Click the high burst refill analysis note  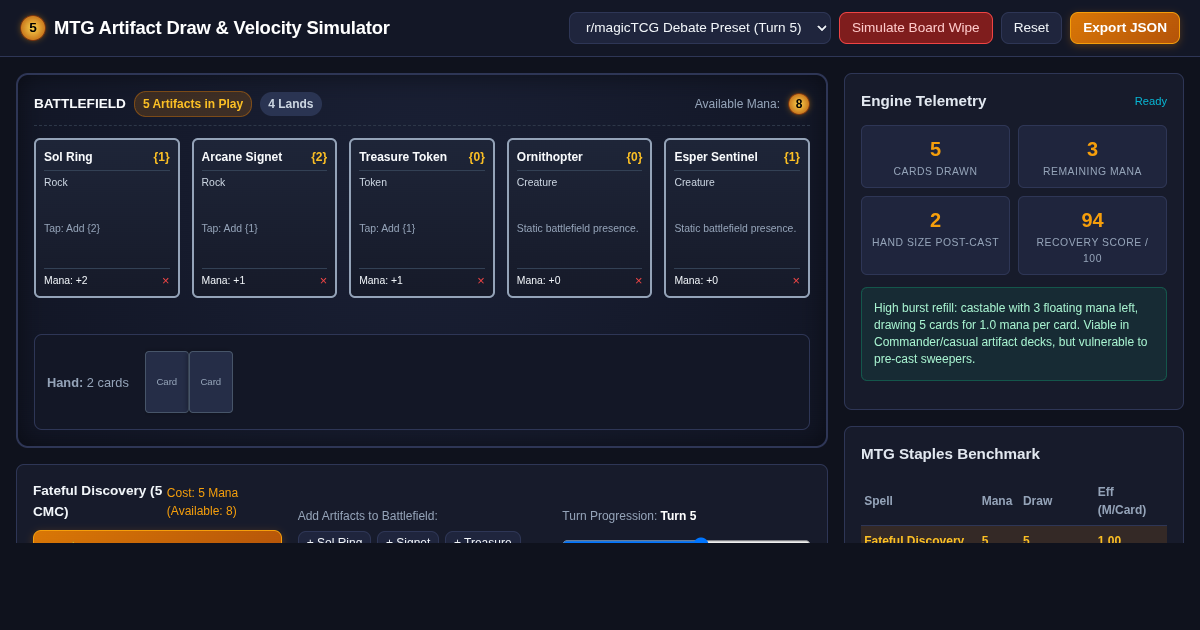1014,334
